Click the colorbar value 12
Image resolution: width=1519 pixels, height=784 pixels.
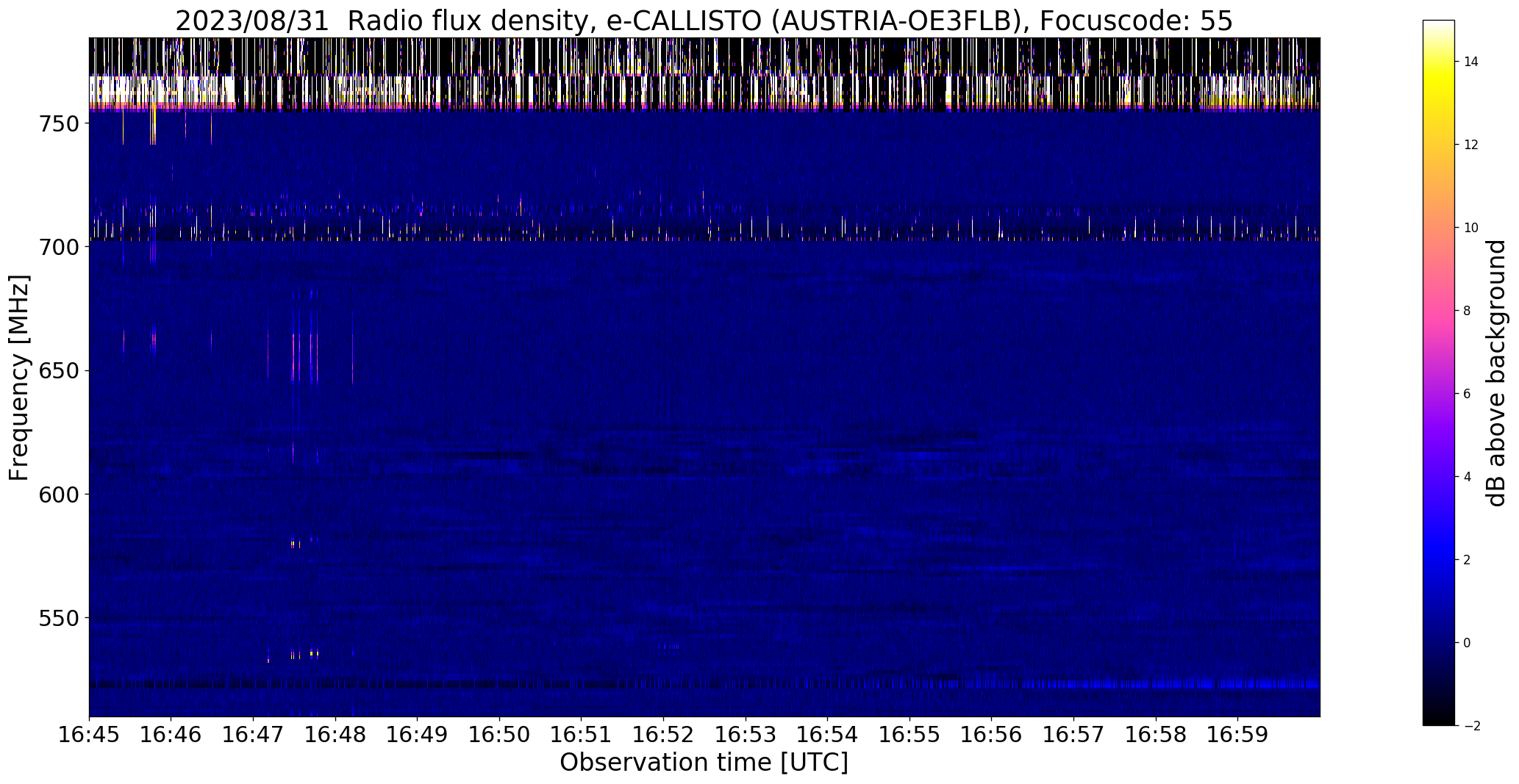pyautogui.click(x=1471, y=145)
